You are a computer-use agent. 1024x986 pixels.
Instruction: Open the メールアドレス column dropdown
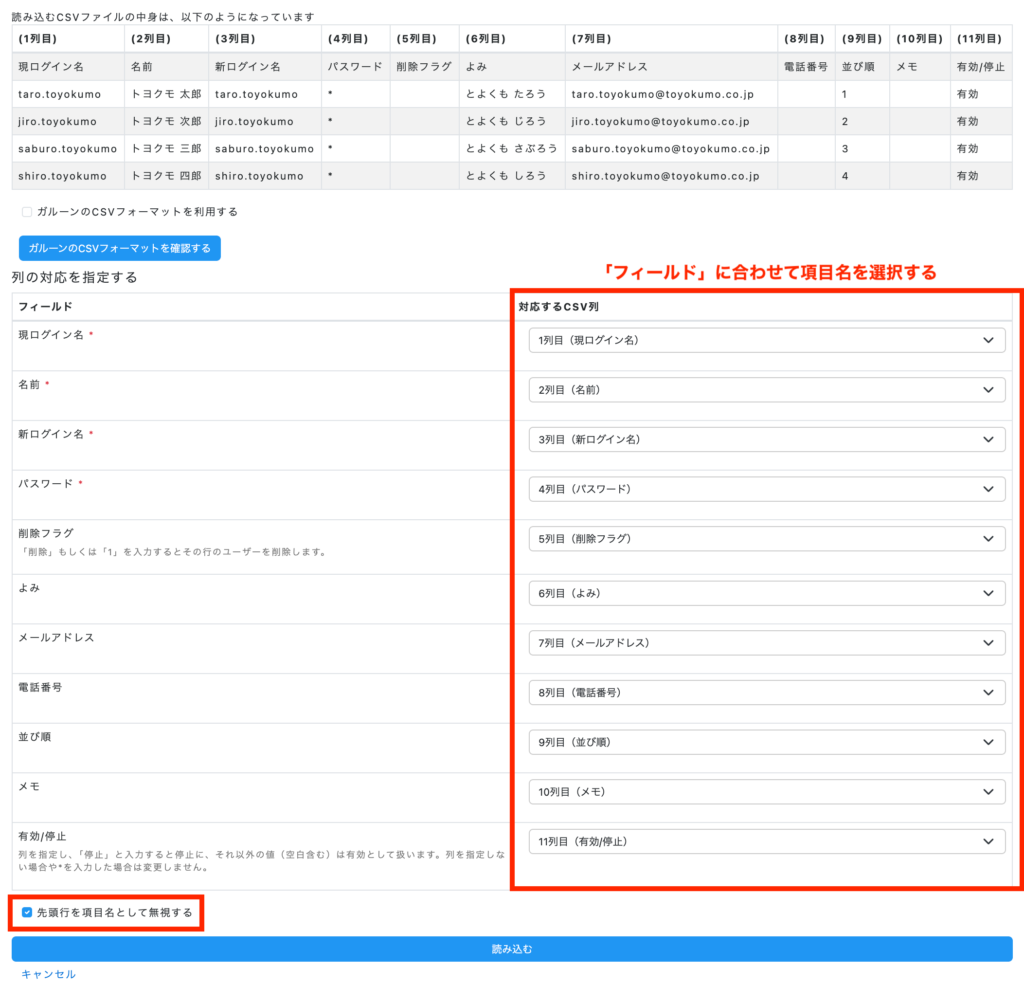[766, 643]
